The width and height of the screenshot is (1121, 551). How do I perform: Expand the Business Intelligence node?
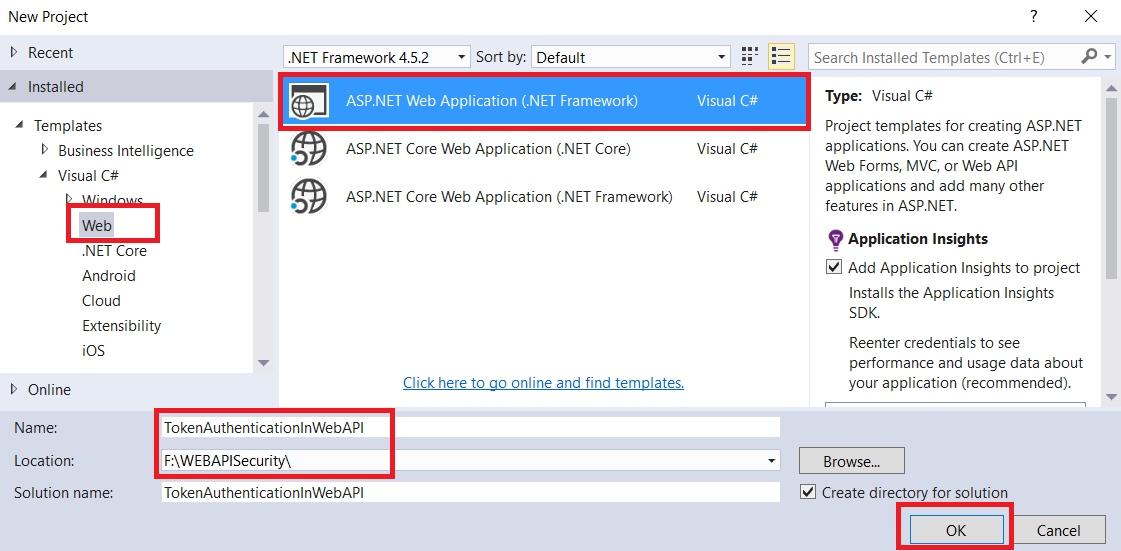pos(45,150)
